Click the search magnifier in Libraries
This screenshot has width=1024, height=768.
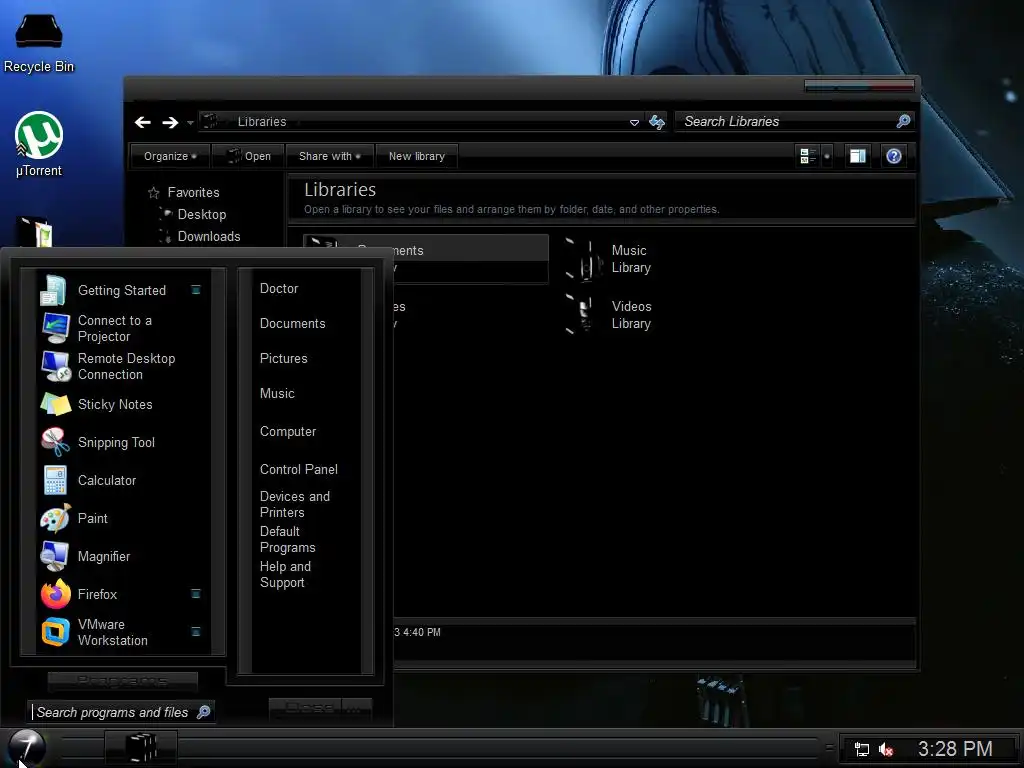903,121
